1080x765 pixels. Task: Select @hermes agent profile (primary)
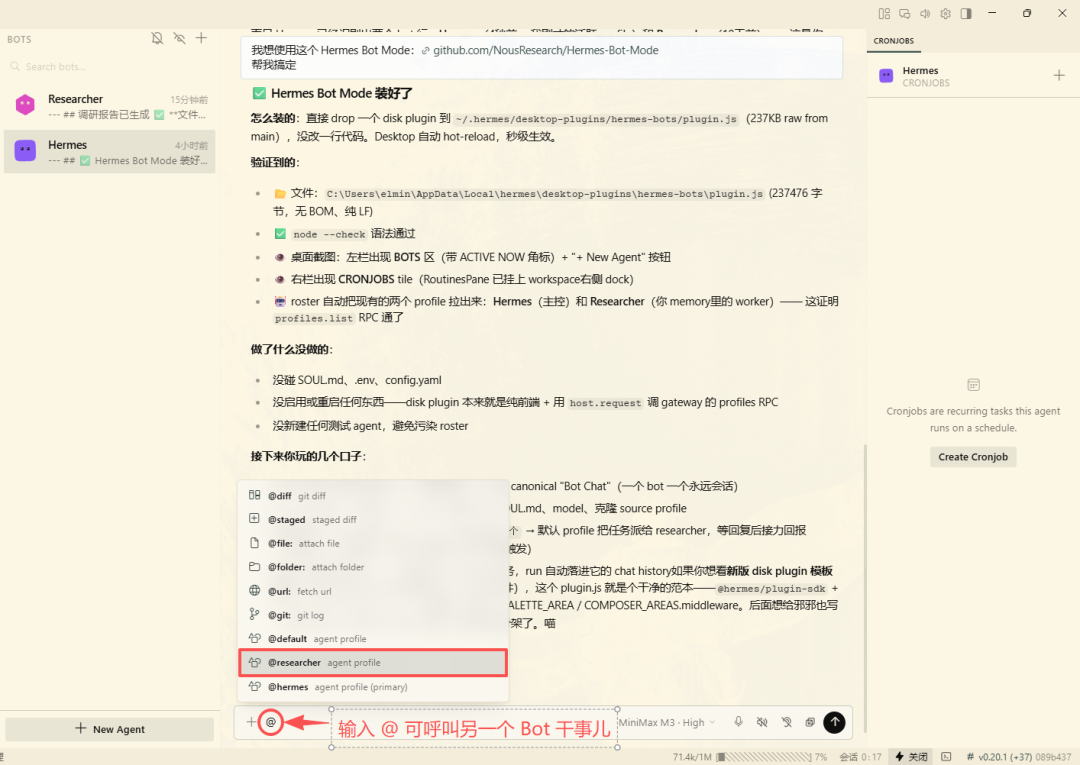[x=373, y=687]
